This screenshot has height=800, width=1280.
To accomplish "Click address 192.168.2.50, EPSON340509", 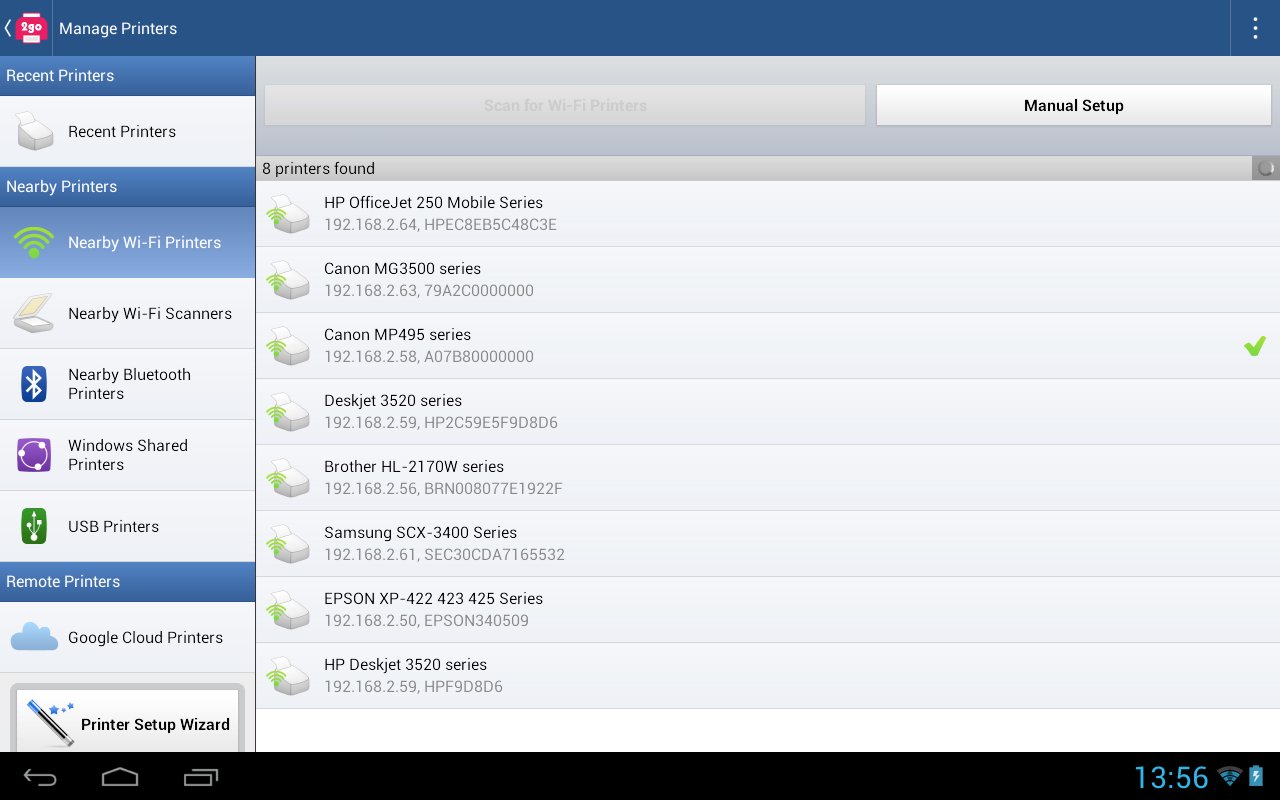I will 426,621.
